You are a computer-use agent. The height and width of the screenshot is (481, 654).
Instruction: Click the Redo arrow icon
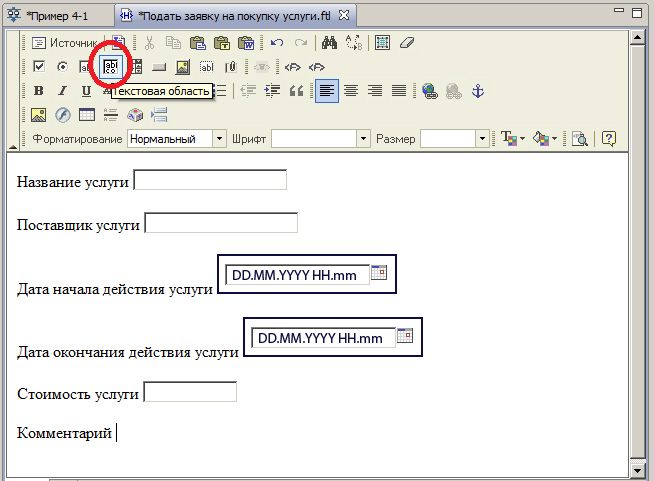(301, 43)
